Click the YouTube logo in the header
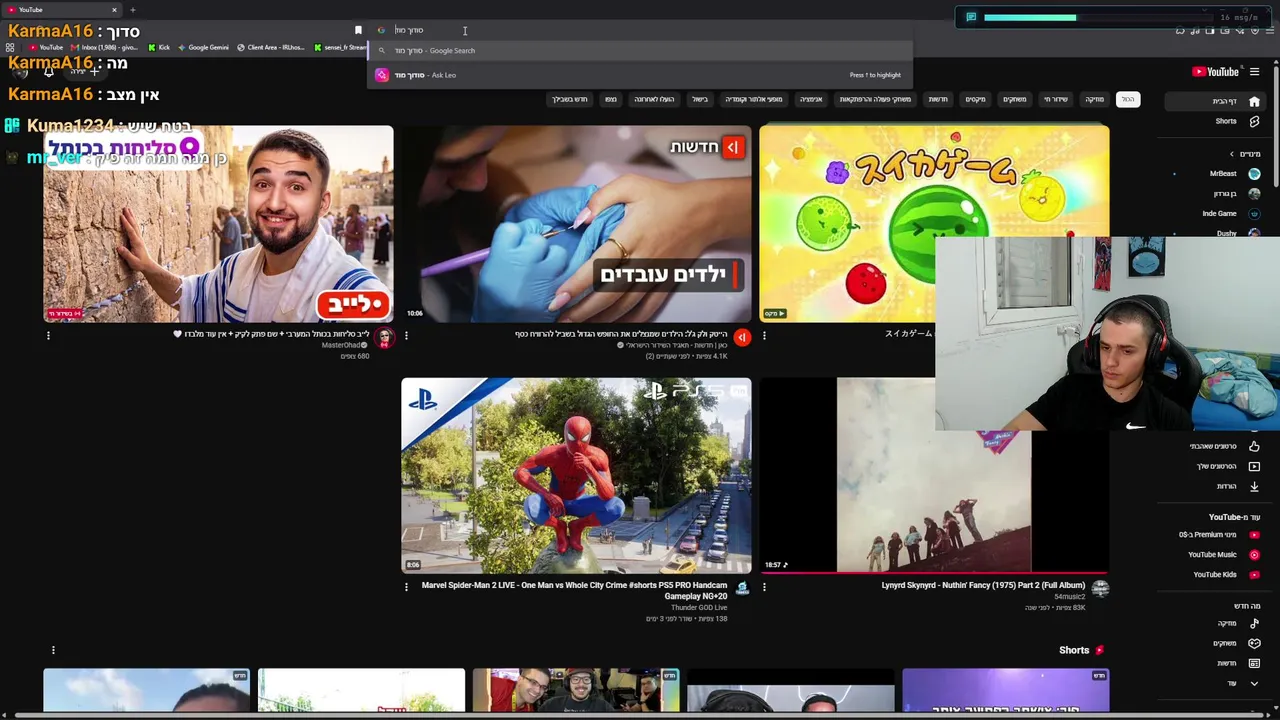Image resolution: width=1280 pixels, height=720 pixels. [x=1215, y=72]
